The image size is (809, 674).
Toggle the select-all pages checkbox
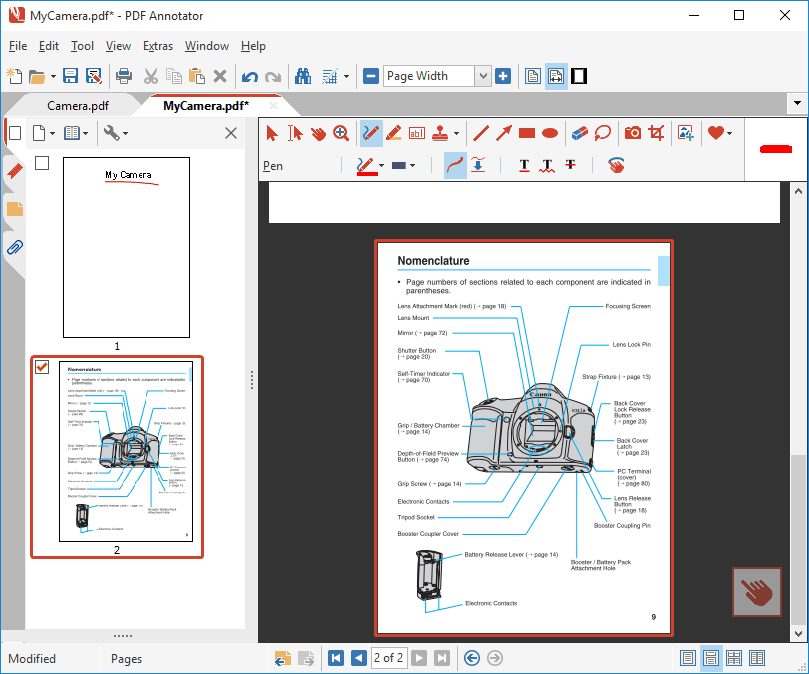click(x=15, y=133)
